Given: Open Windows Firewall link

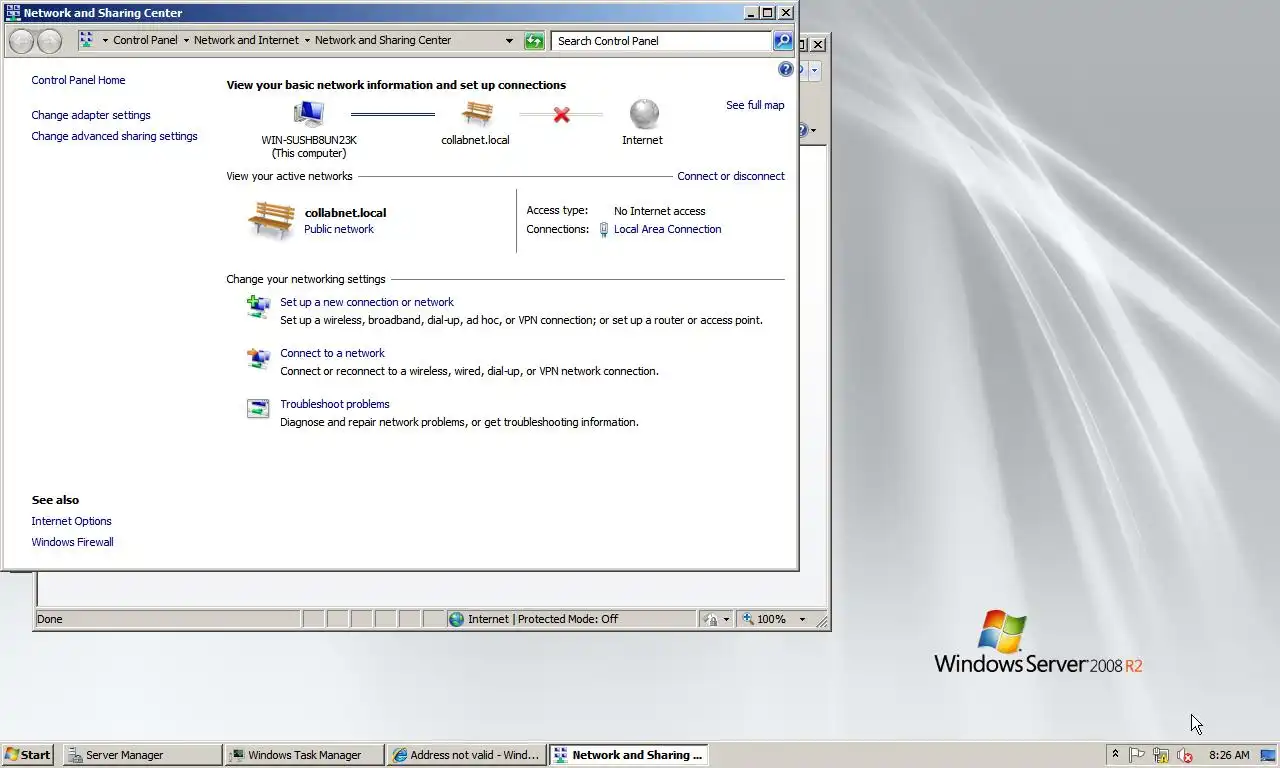Looking at the screenshot, I should pos(72,542).
